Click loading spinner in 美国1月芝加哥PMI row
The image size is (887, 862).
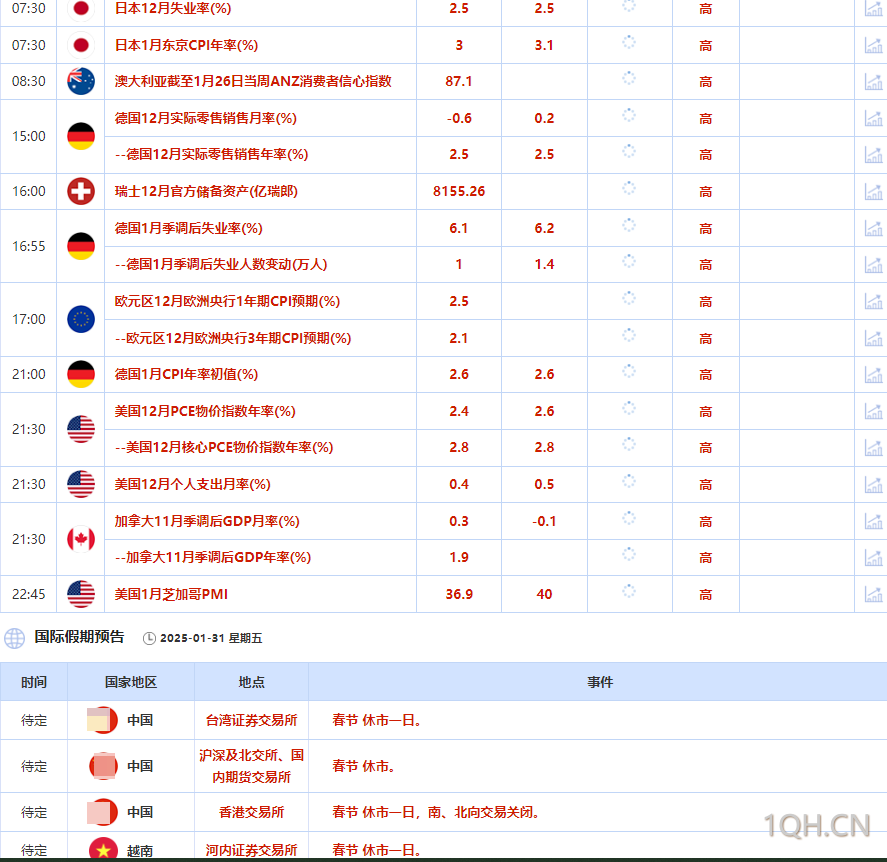629,592
